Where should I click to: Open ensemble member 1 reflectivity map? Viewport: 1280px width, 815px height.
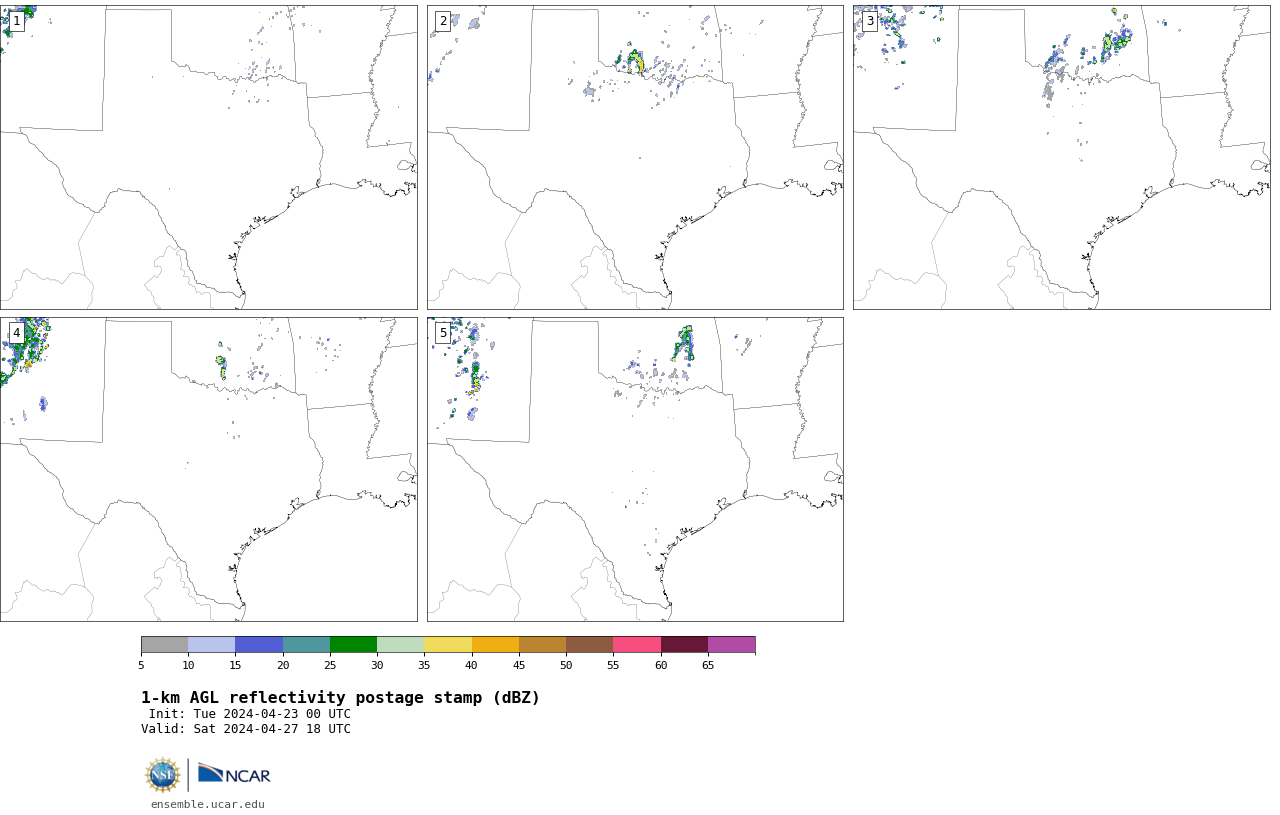tap(209, 157)
